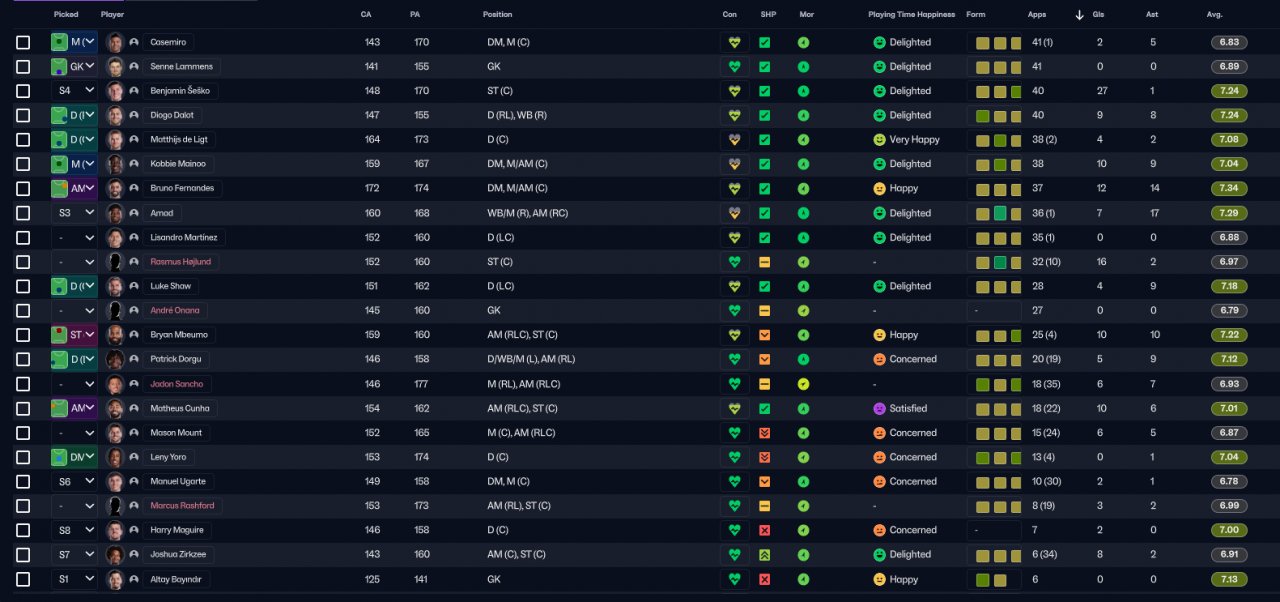Click Bryan Mbeumo's player portrait
1280x602 pixels.
point(115,335)
